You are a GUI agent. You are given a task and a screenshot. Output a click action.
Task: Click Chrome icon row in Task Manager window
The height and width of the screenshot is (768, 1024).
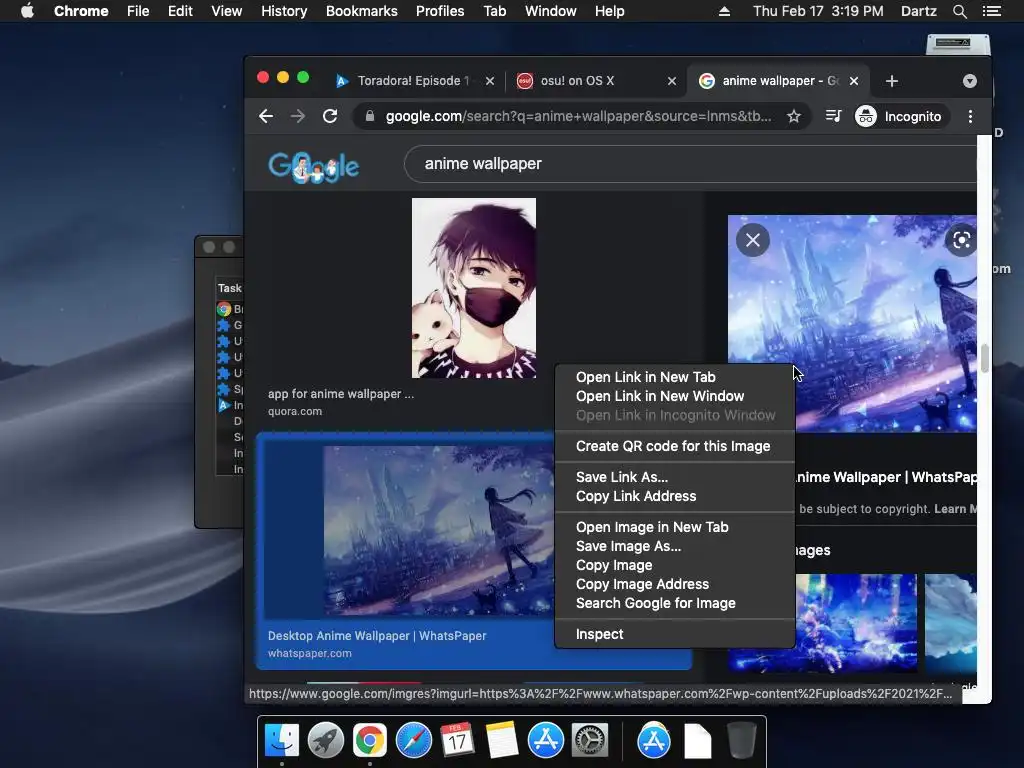(230, 309)
